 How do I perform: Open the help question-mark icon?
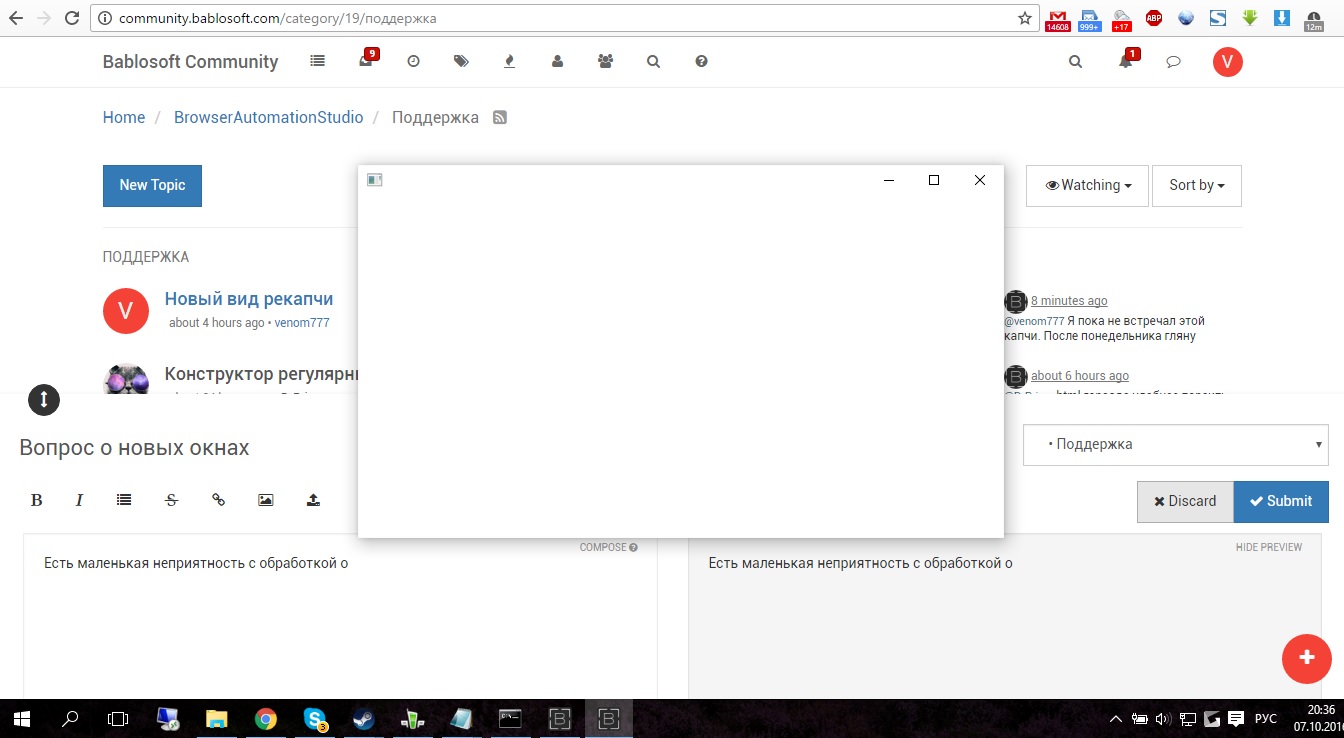701,61
